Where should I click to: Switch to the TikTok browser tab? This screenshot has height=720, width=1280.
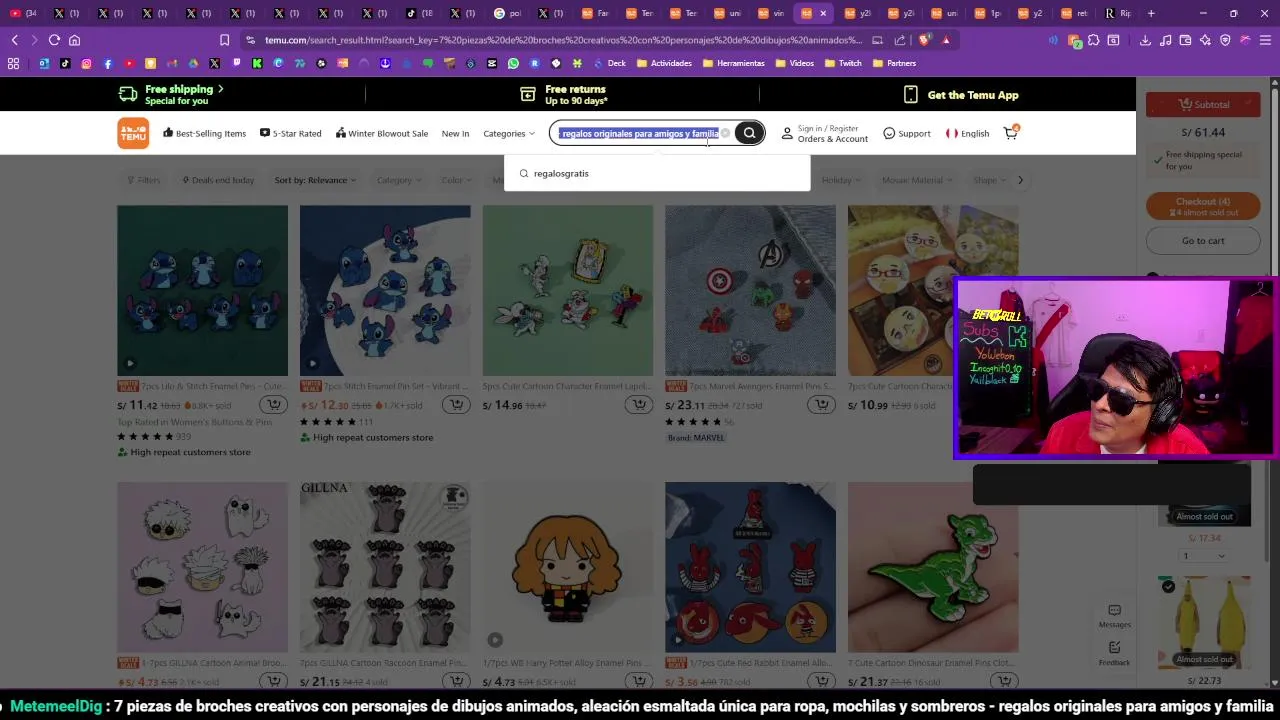click(x=420, y=13)
